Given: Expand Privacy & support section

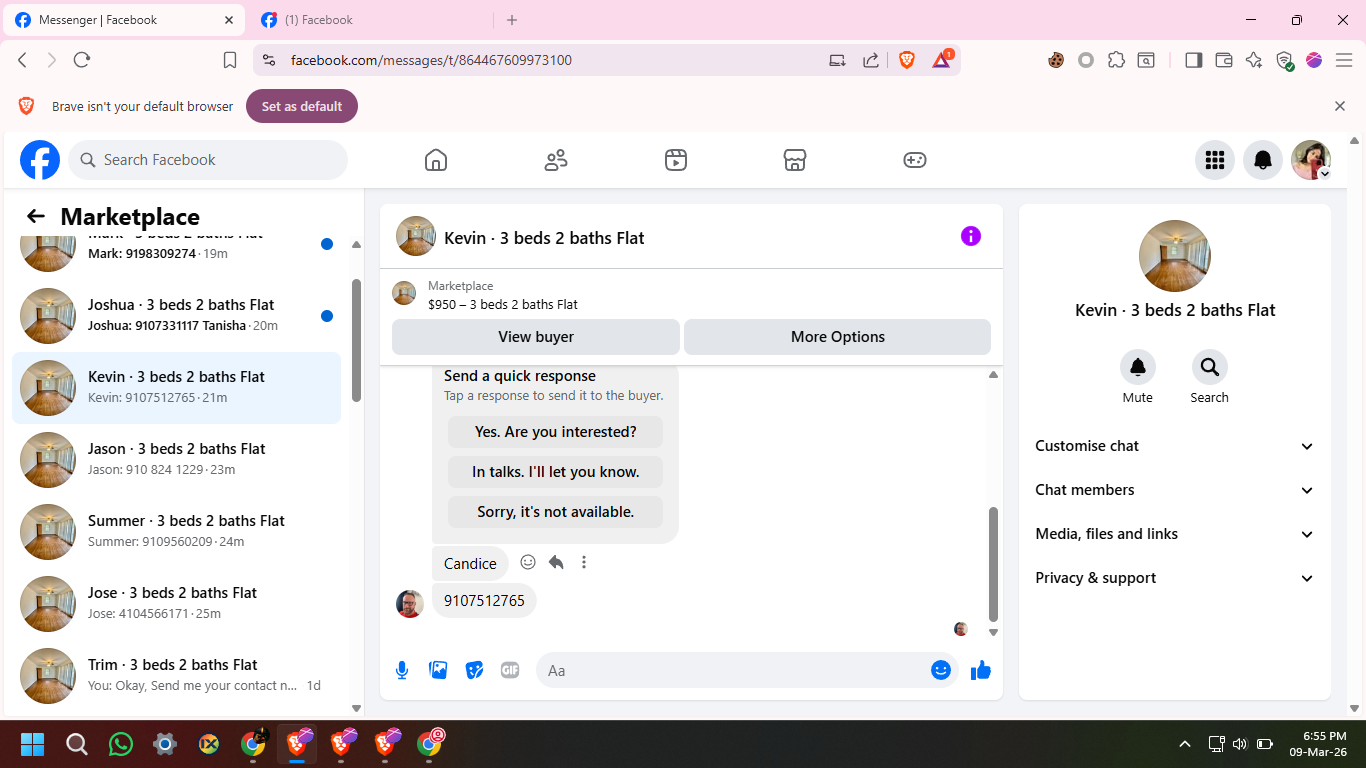Looking at the screenshot, I should click(1175, 578).
